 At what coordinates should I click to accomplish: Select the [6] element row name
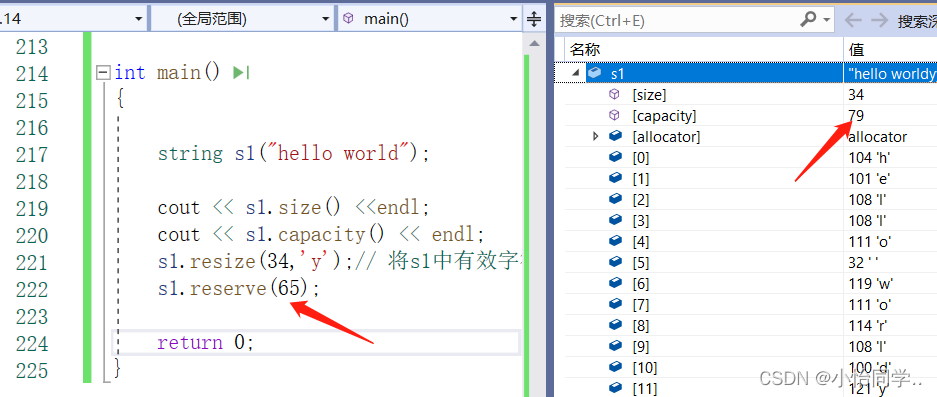pyautogui.click(x=641, y=283)
